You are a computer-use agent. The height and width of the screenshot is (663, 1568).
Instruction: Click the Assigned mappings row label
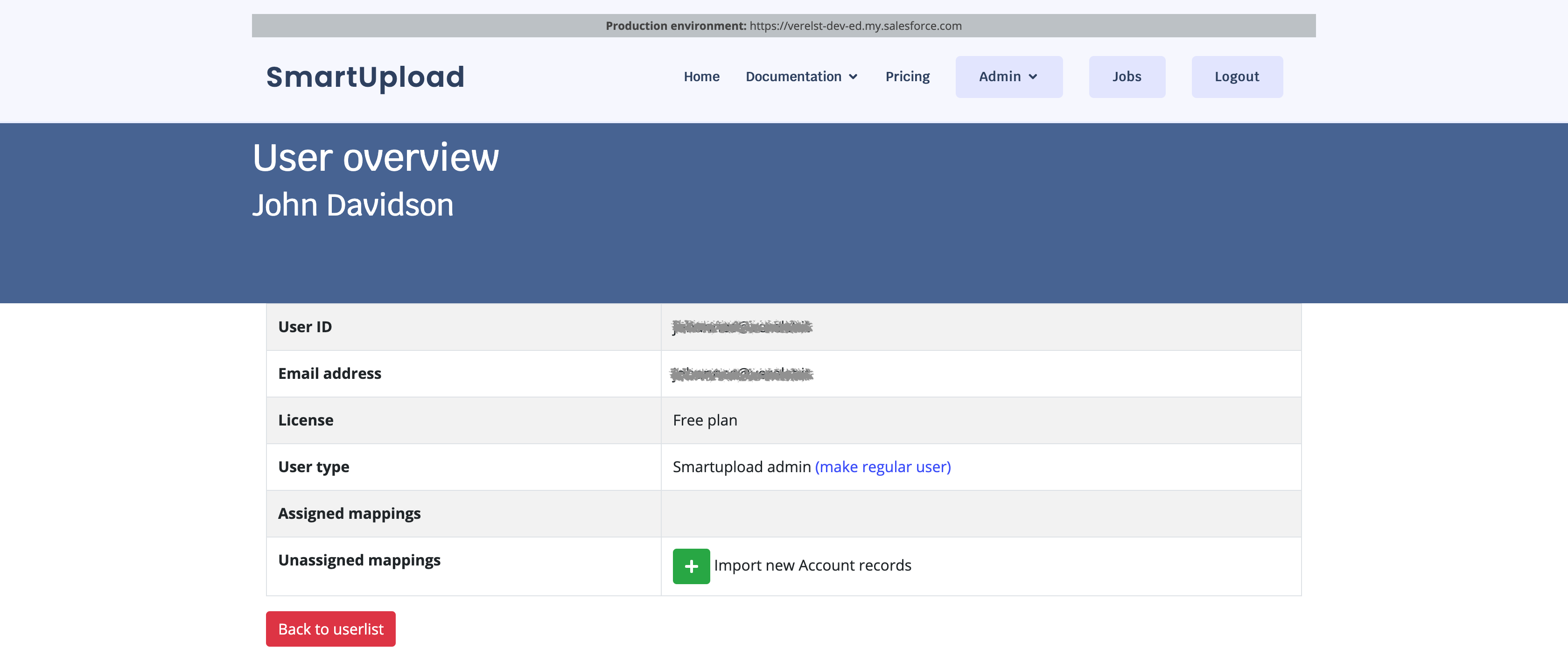coord(349,514)
